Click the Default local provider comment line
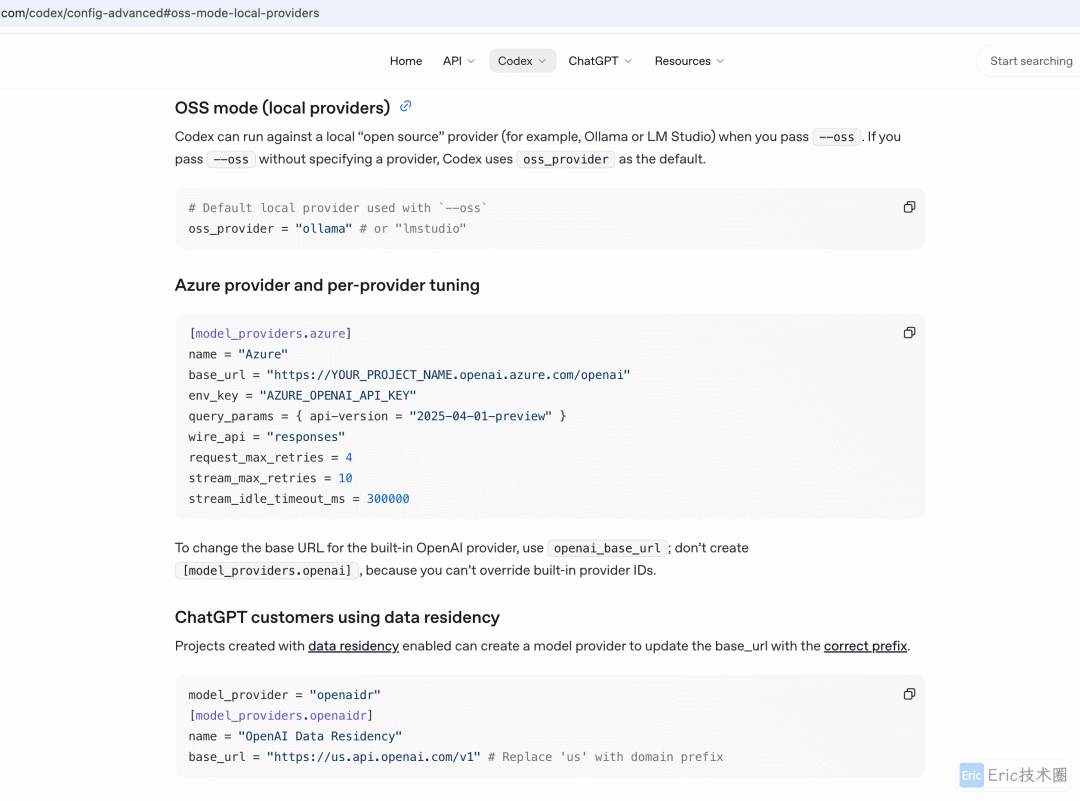 pyautogui.click(x=338, y=208)
